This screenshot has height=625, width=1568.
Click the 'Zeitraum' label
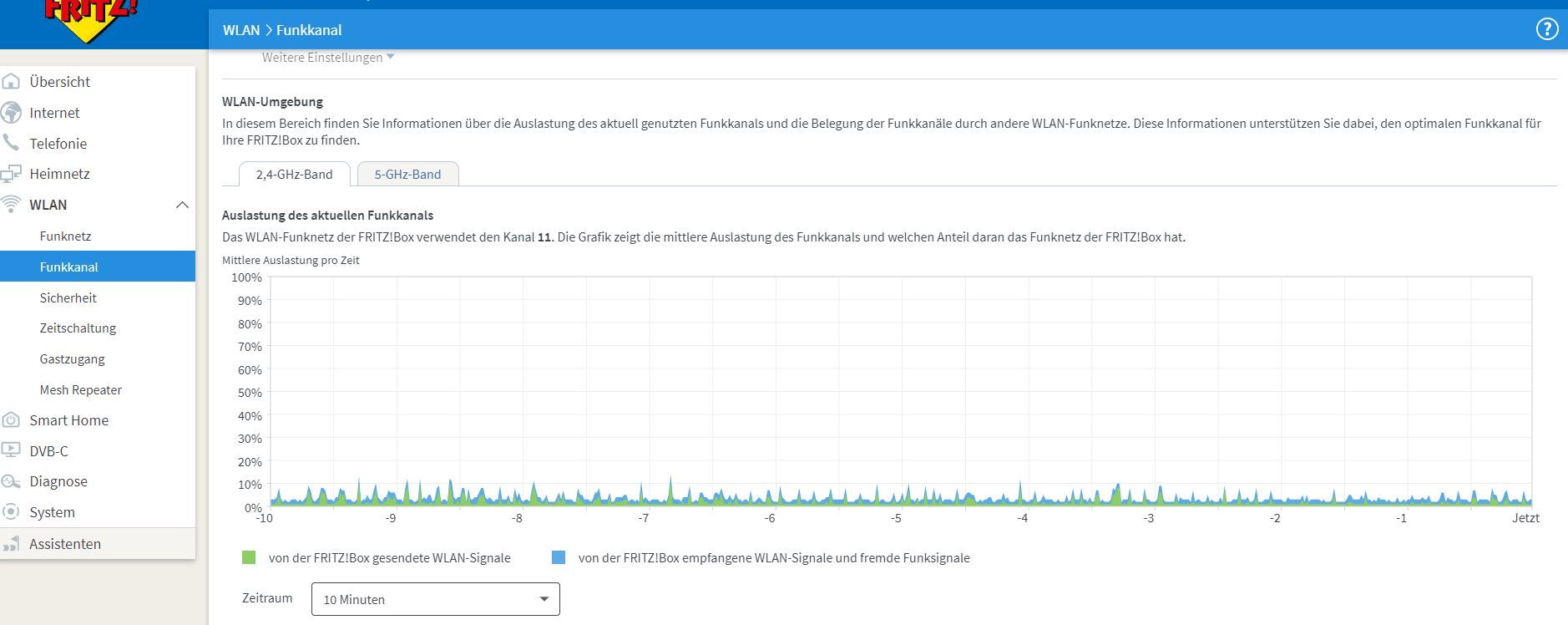(x=267, y=598)
